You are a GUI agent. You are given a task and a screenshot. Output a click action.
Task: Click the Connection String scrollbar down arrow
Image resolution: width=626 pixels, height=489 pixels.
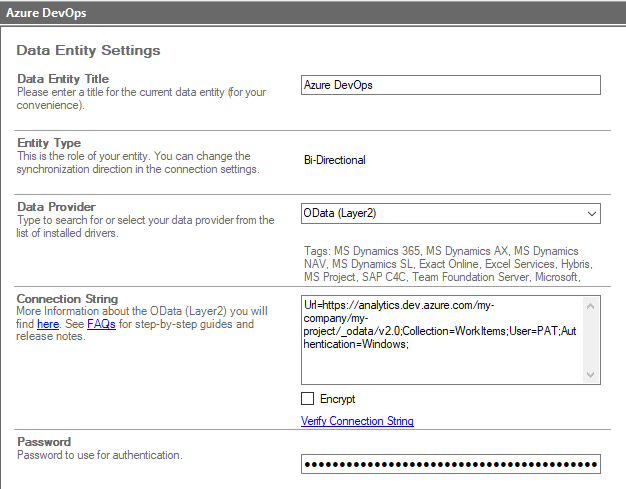(x=590, y=373)
